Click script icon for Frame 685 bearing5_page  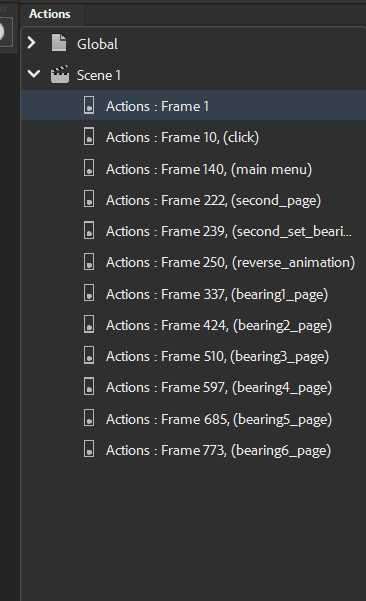[89, 418]
